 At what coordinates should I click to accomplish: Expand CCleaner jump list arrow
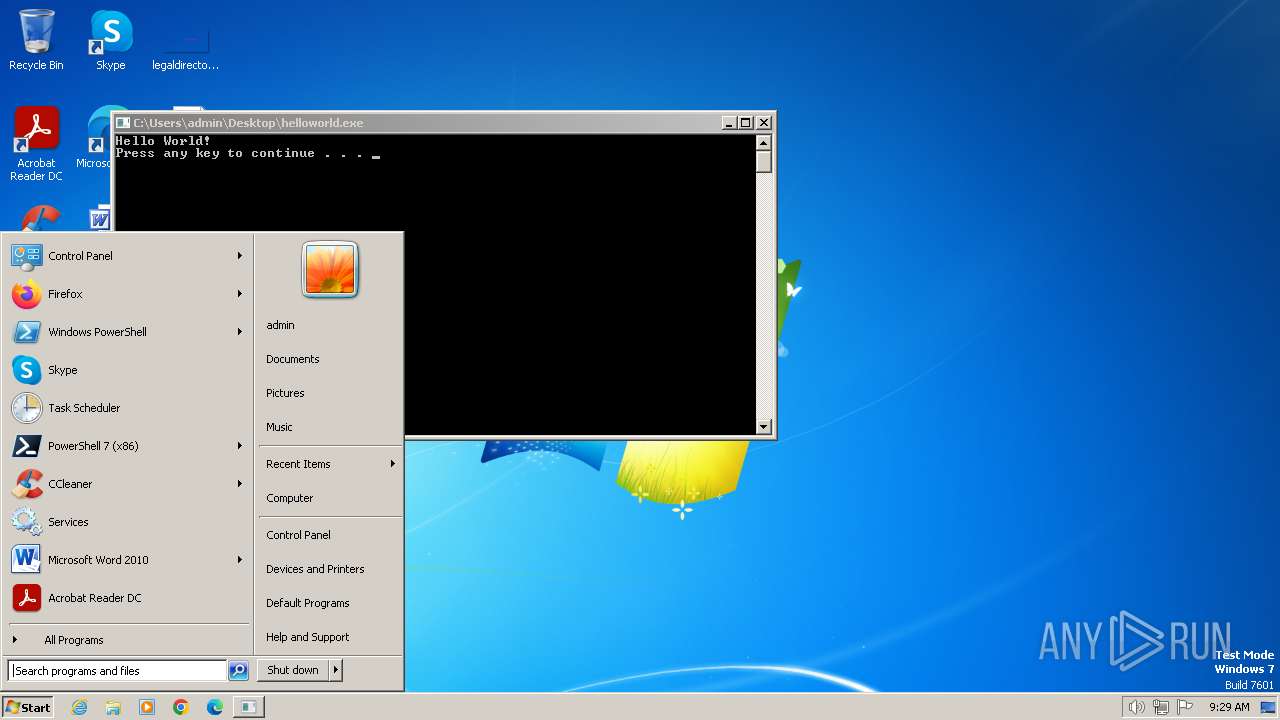240,484
